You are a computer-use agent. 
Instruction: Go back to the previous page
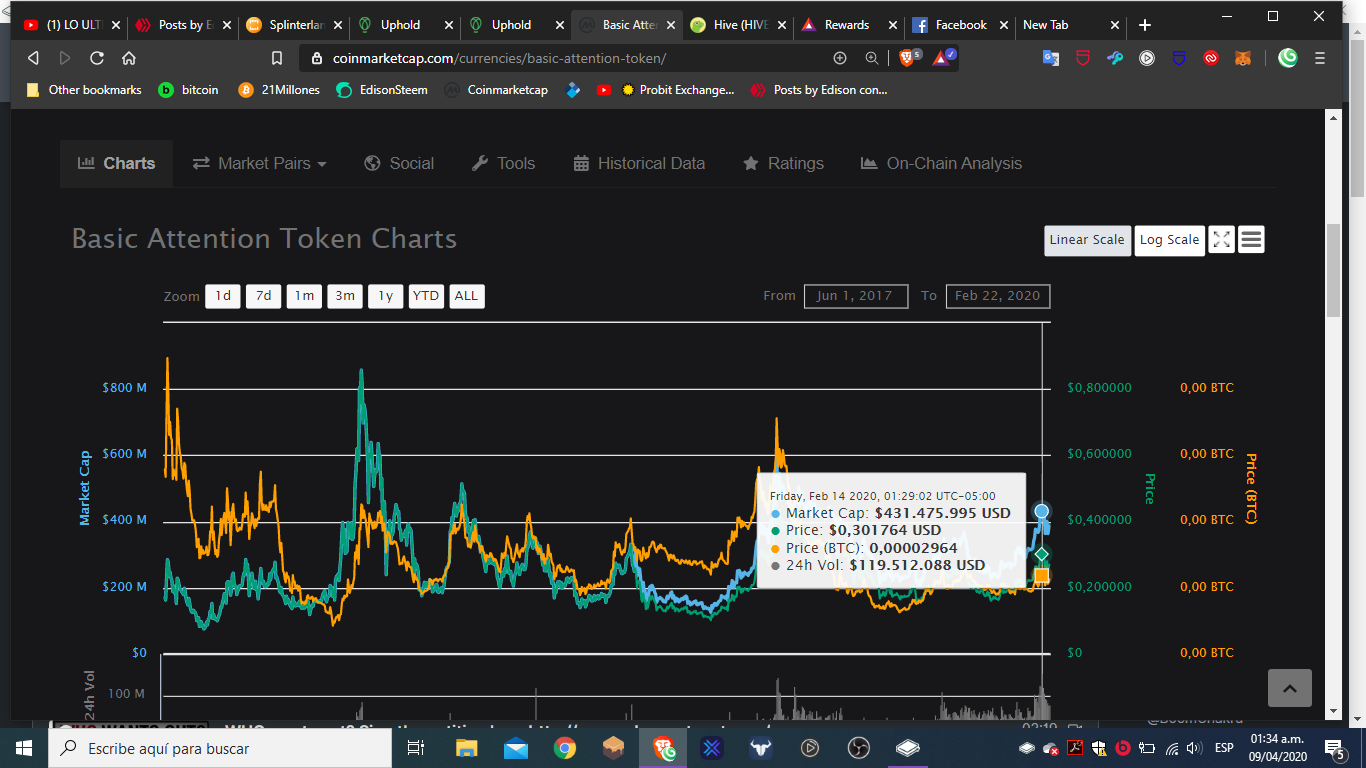33,58
